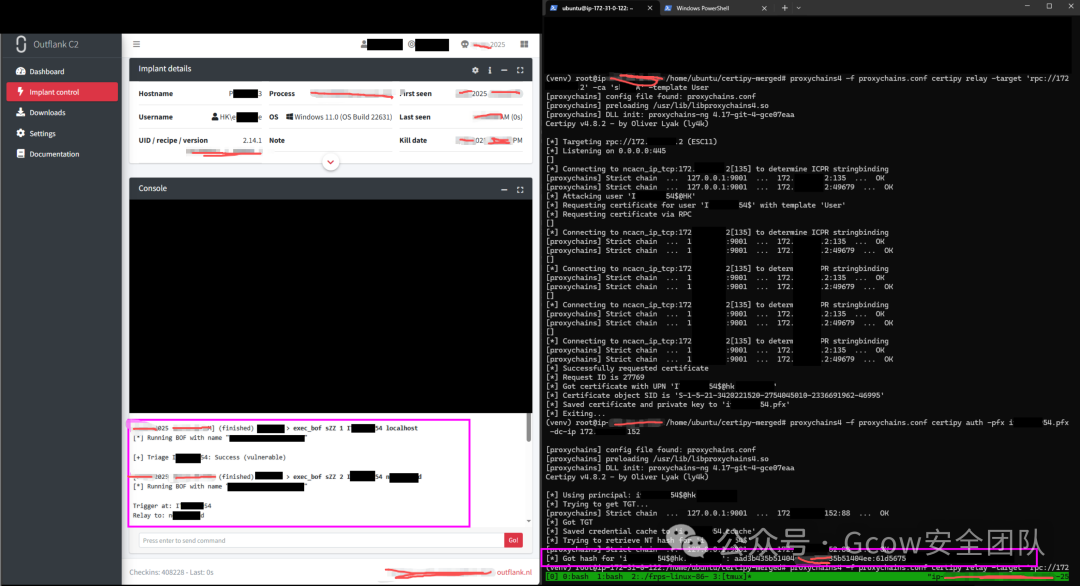The width and height of the screenshot is (1080, 586).
Task: Click the Implant details info icon
Action: pyautogui.click(x=490, y=70)
